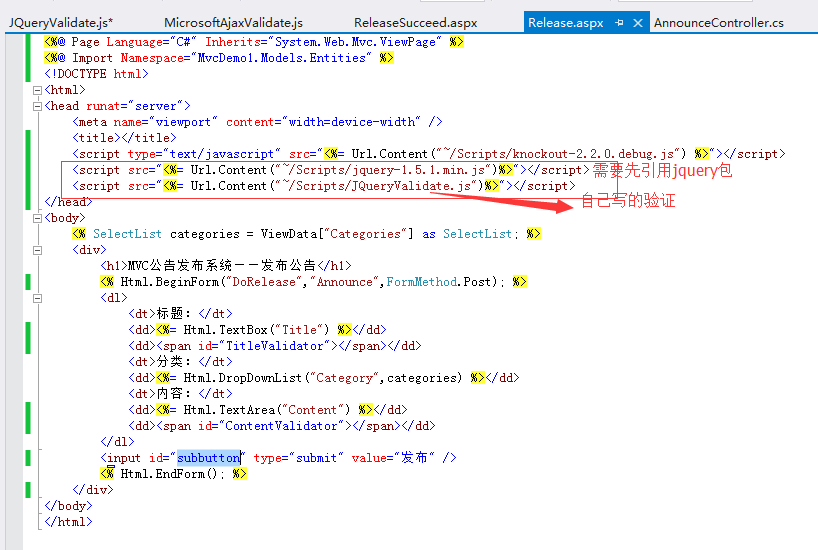Image resolution: width=818 pixels, height=550 pixels.
Task: Click the "标题:" dt label
Action: pos(174,314)
